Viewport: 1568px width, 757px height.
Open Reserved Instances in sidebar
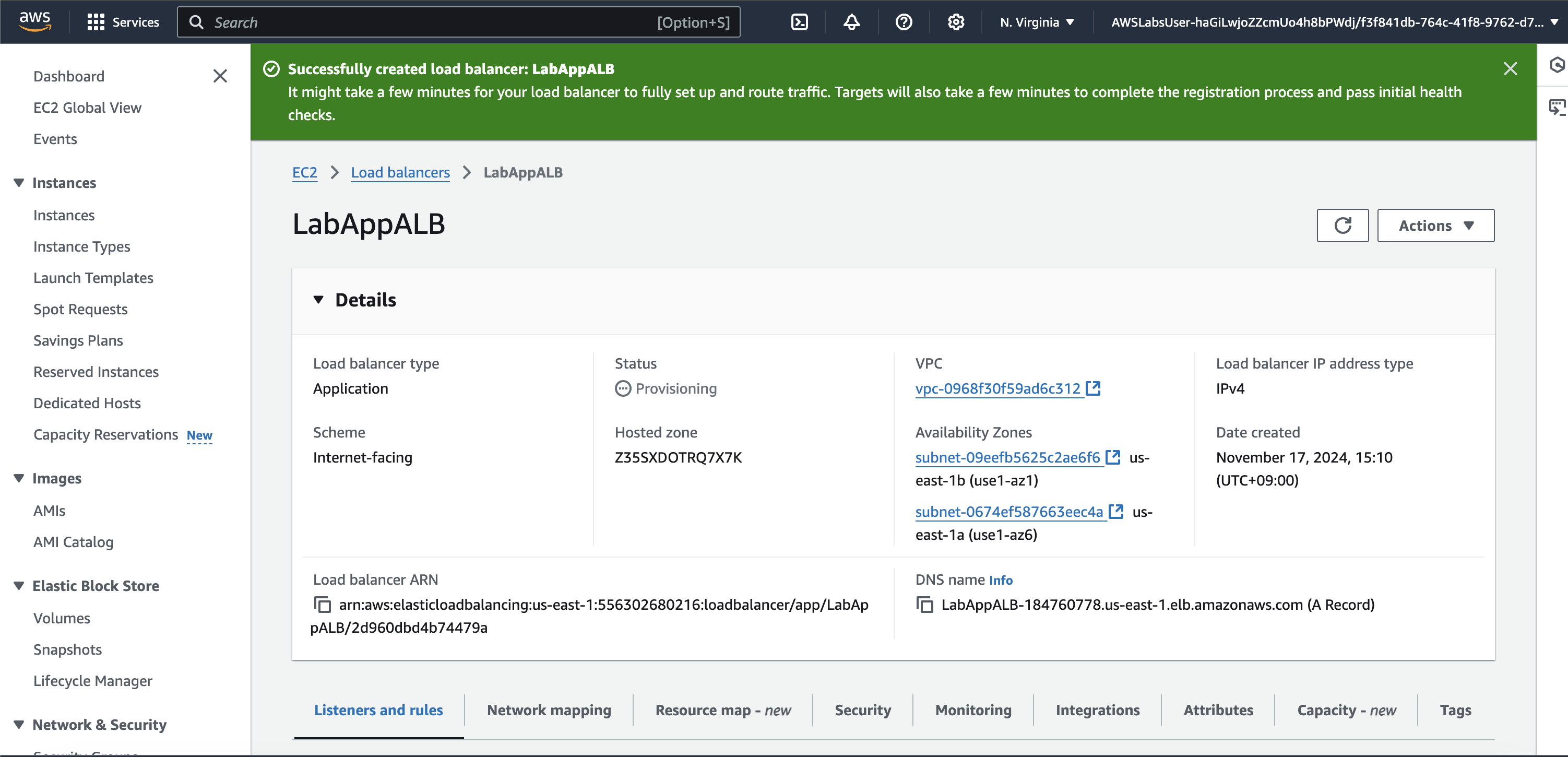click(96, 372)
